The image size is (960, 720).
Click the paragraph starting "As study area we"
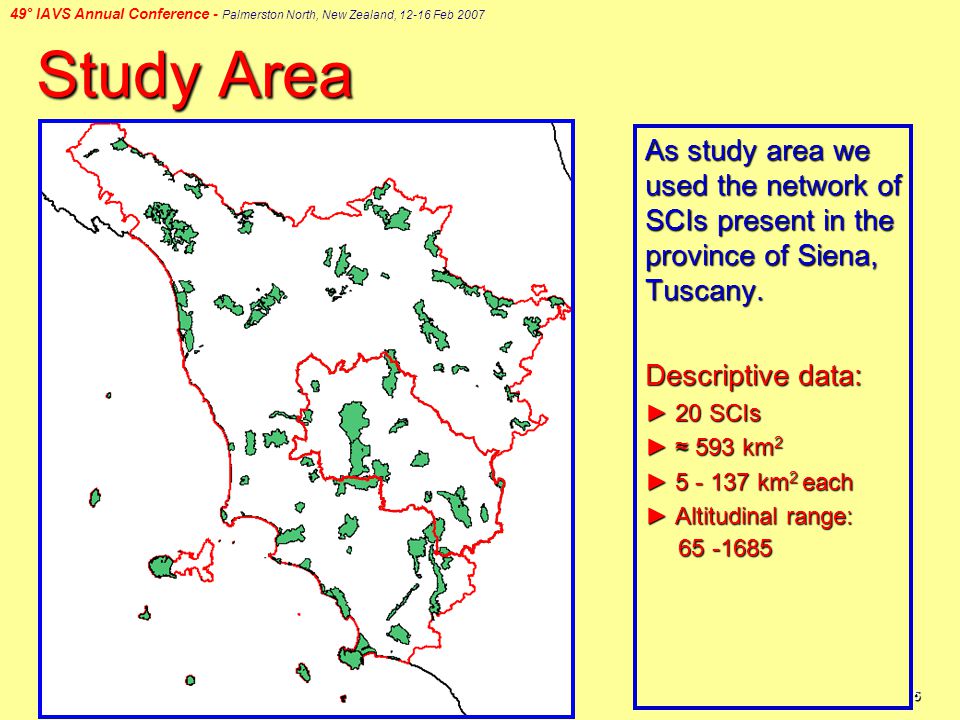coord(773,220)
